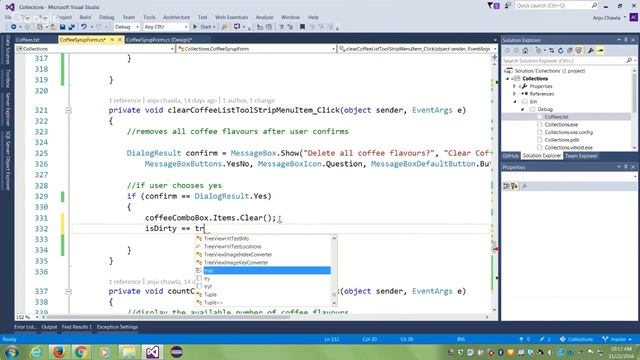The height and width of the screenshot is (360, 640).
Task: Open the Debug configuration dropdown
Action: click(127, 27)
